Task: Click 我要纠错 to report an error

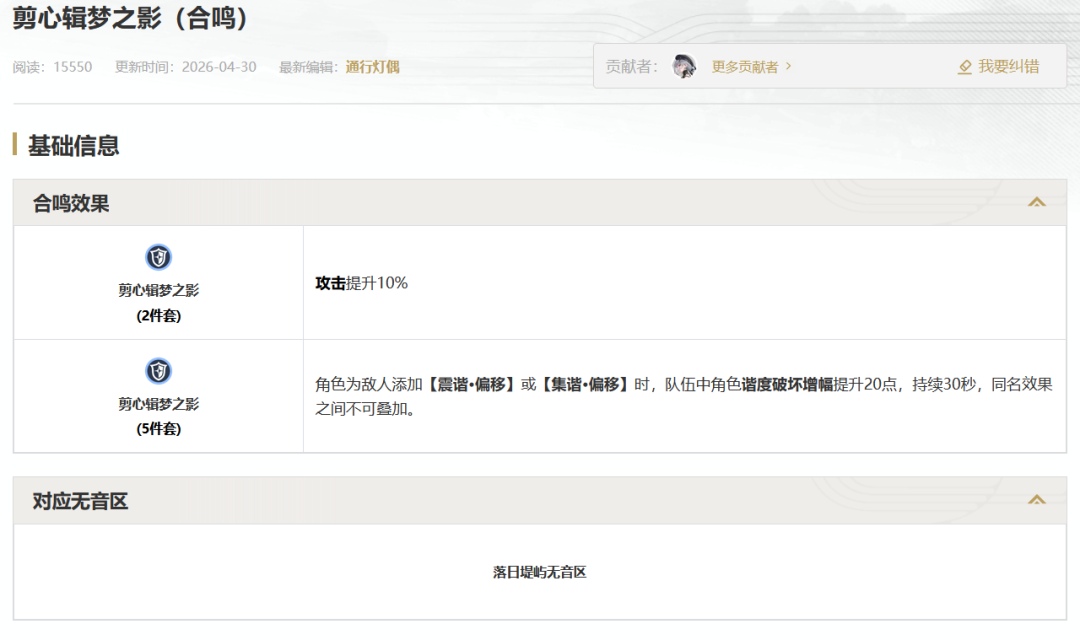Action: tap(1008, 66)
